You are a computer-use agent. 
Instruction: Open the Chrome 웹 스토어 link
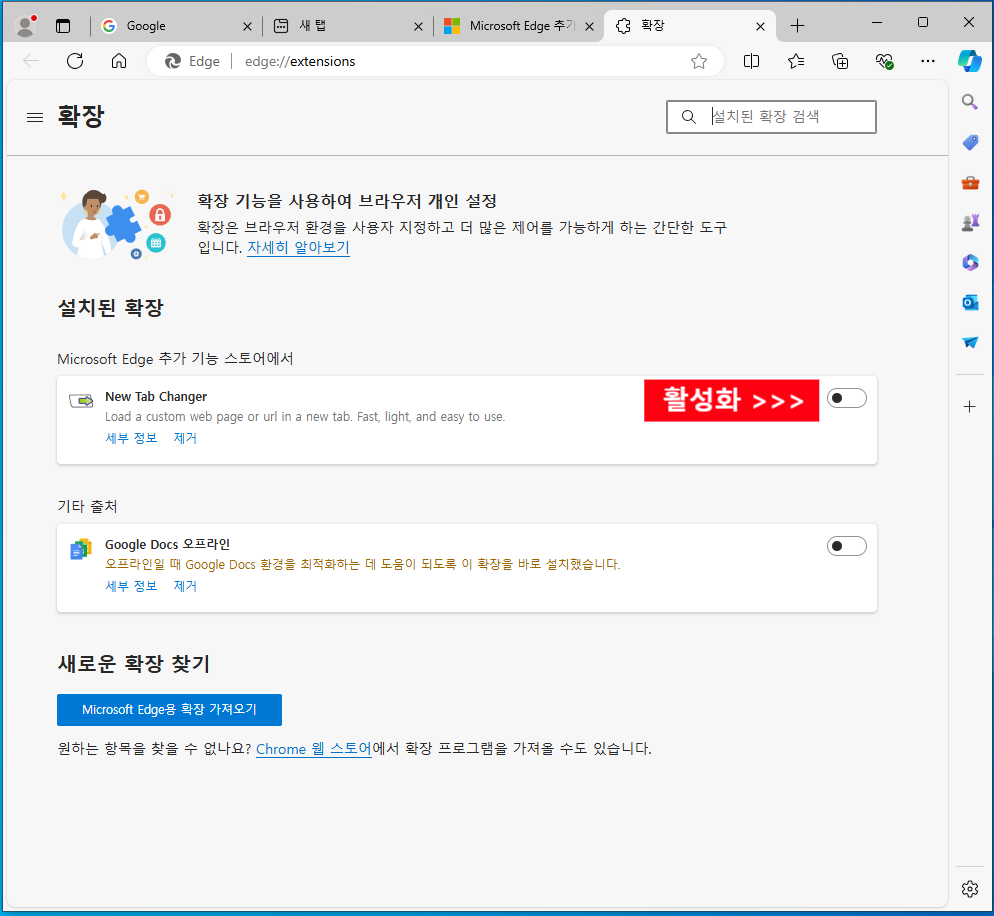tap(314, 749)
